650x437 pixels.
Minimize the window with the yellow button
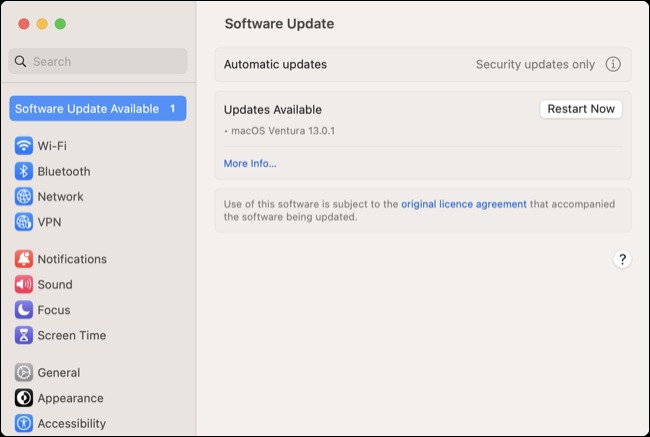coord(42,24)
